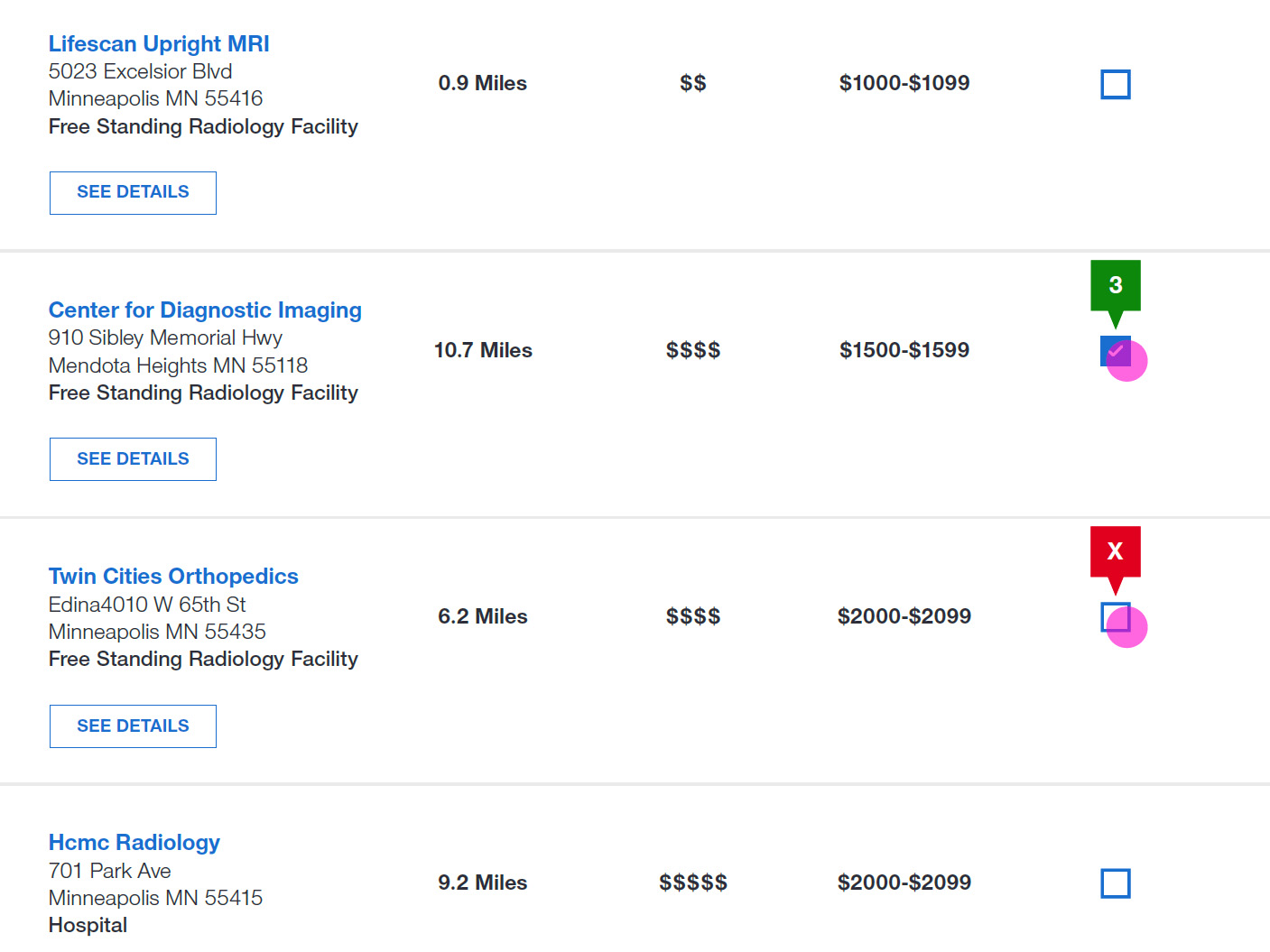Click the 701 Park Ave address
This screenshot has width=1270, height=952.
(110, 871)
